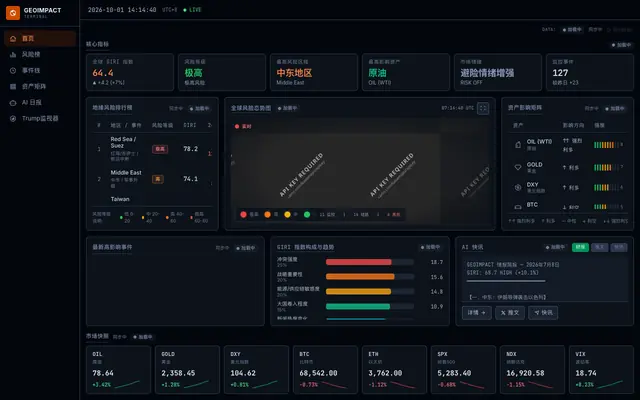The width and height of the screenshot is (640, 400).
Task: Click the GOLD diamond icon in asset matrix
Action: coord(518,167)
